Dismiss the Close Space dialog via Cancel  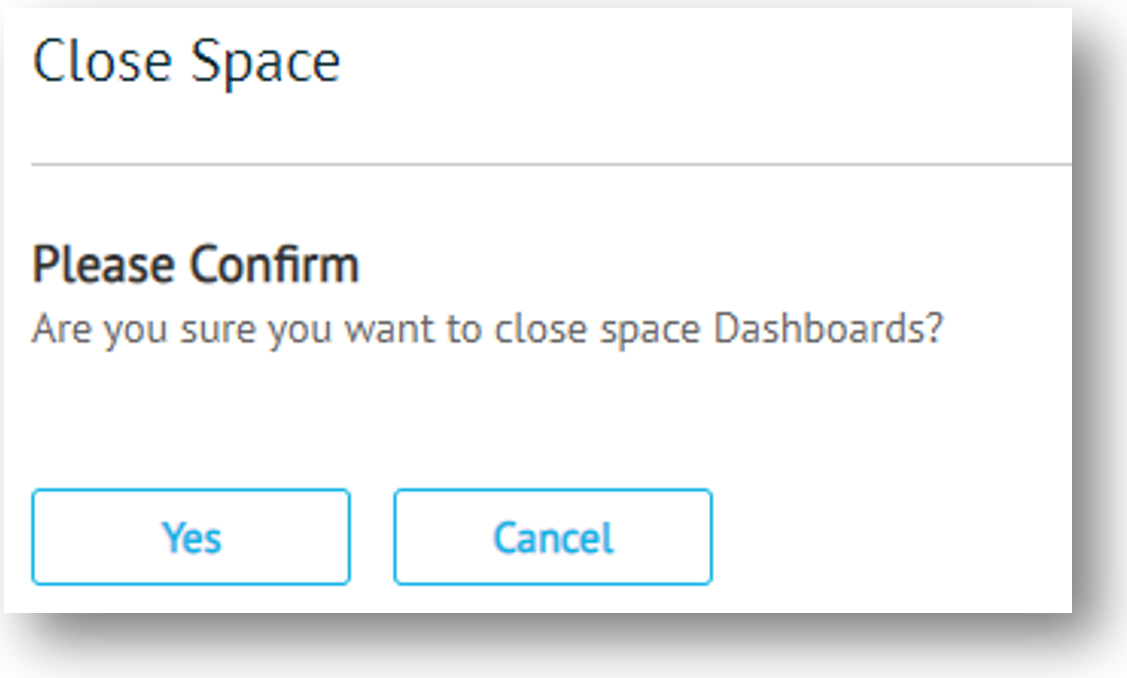(553, 537)
